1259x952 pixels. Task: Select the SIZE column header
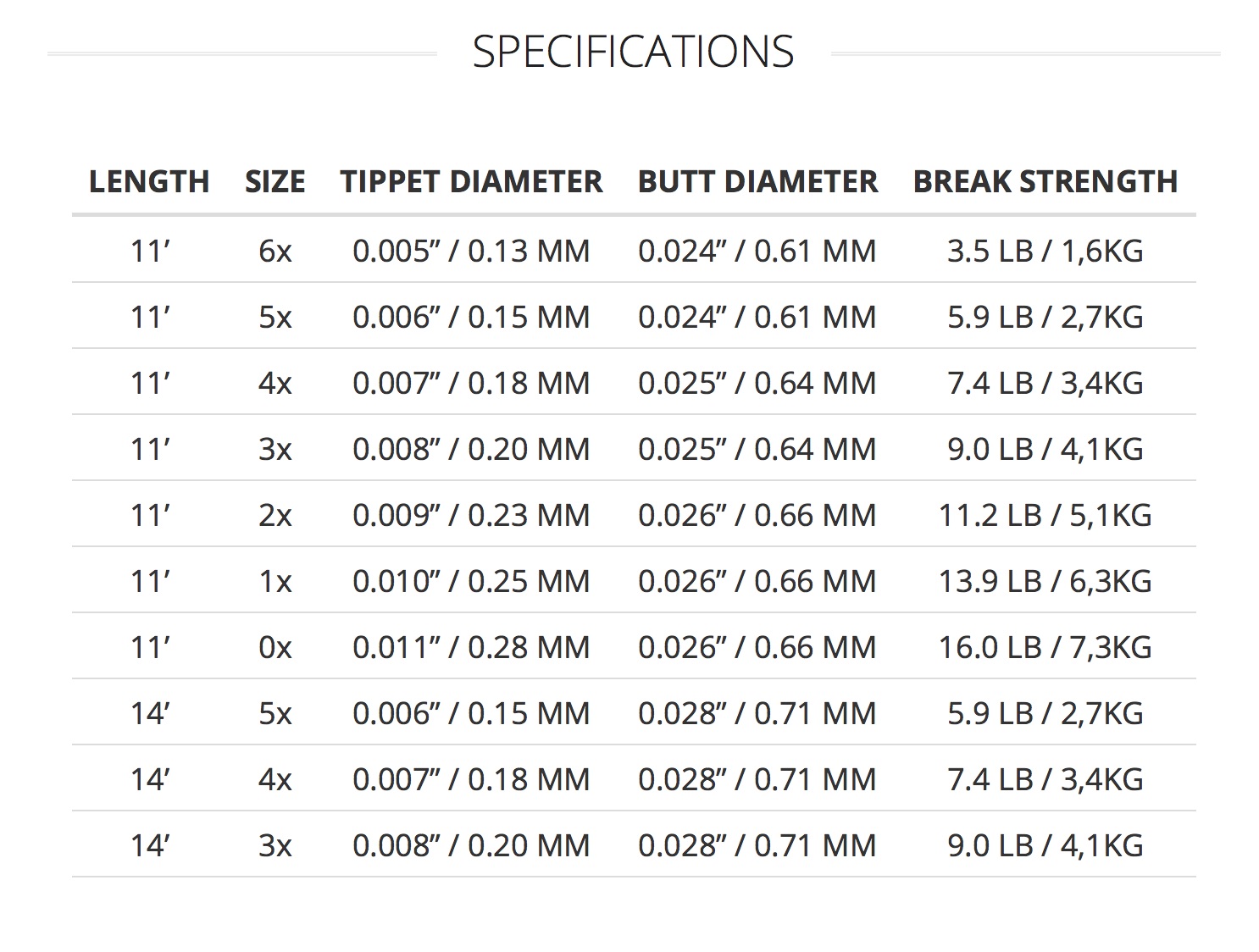tap(275, 181)
